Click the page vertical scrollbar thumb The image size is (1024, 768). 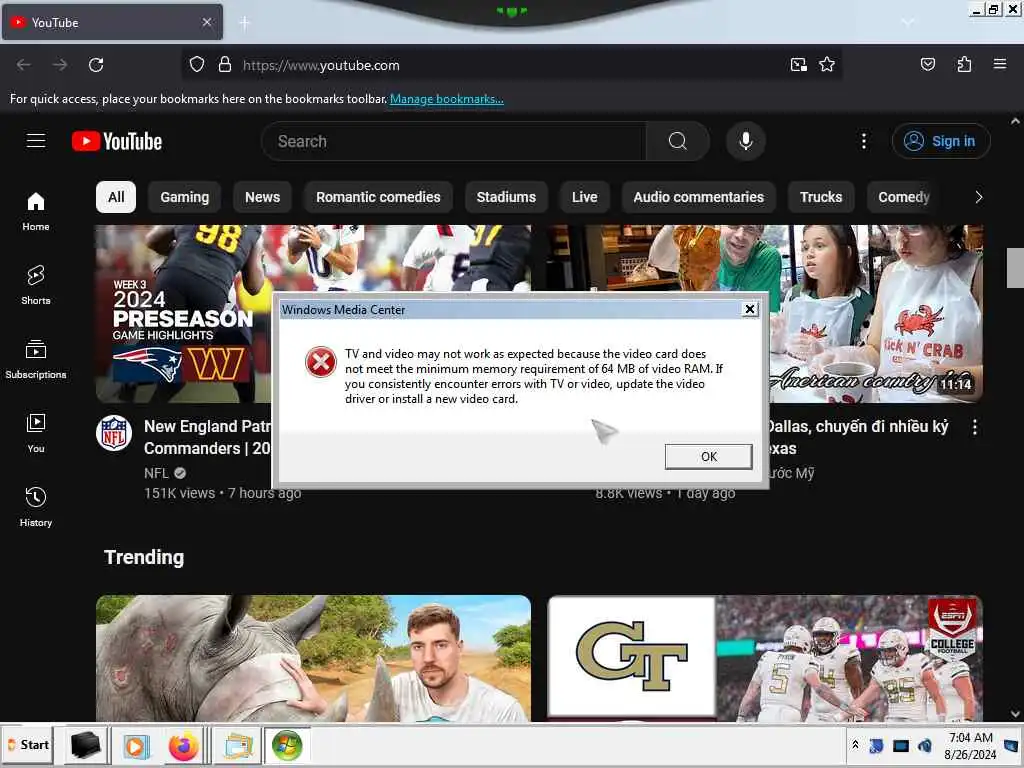pos(1015,268)
